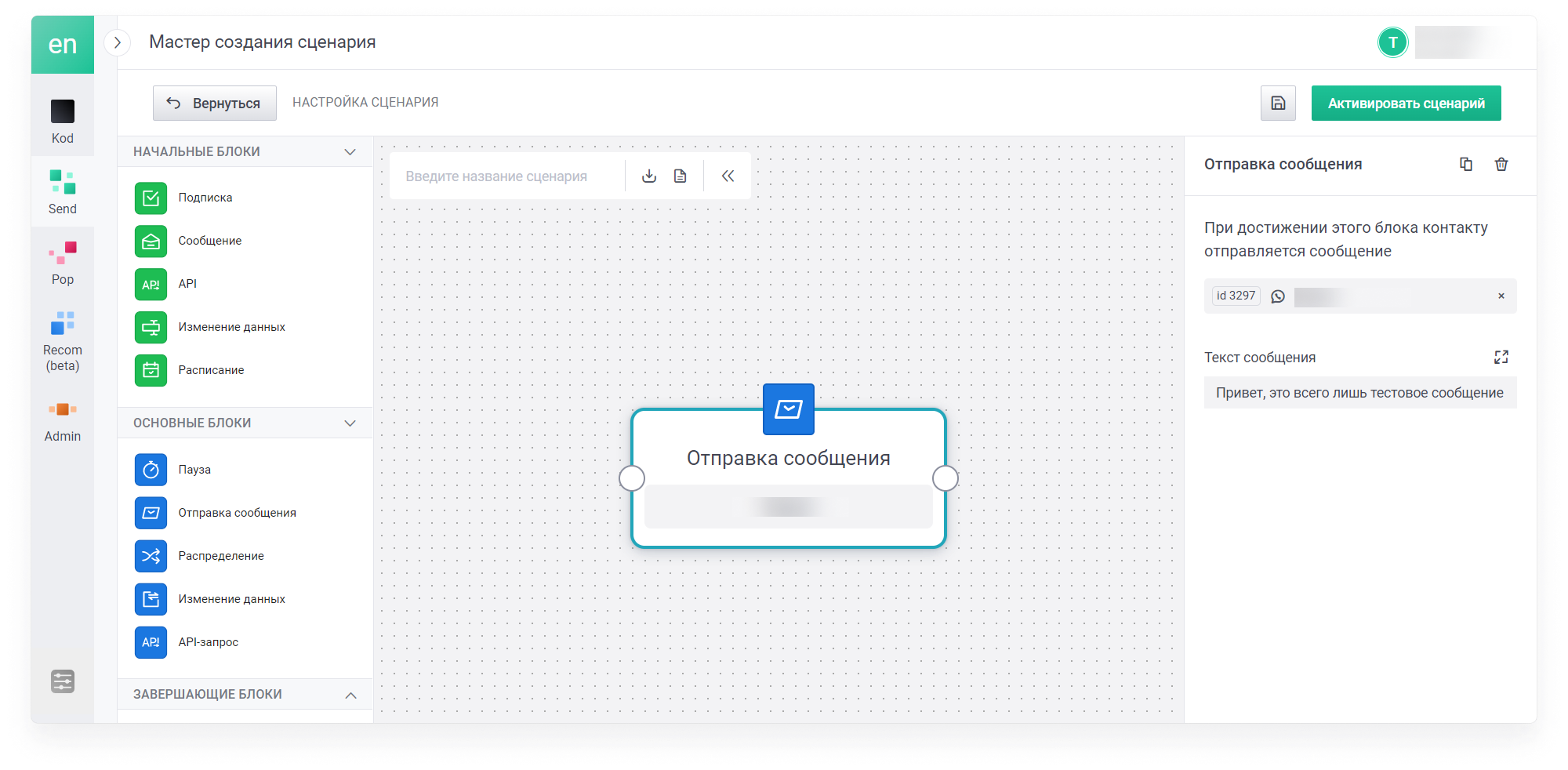Select the Расписание block icon
The width and height of the screenshot is (1568, 770).
click(151, 370)
